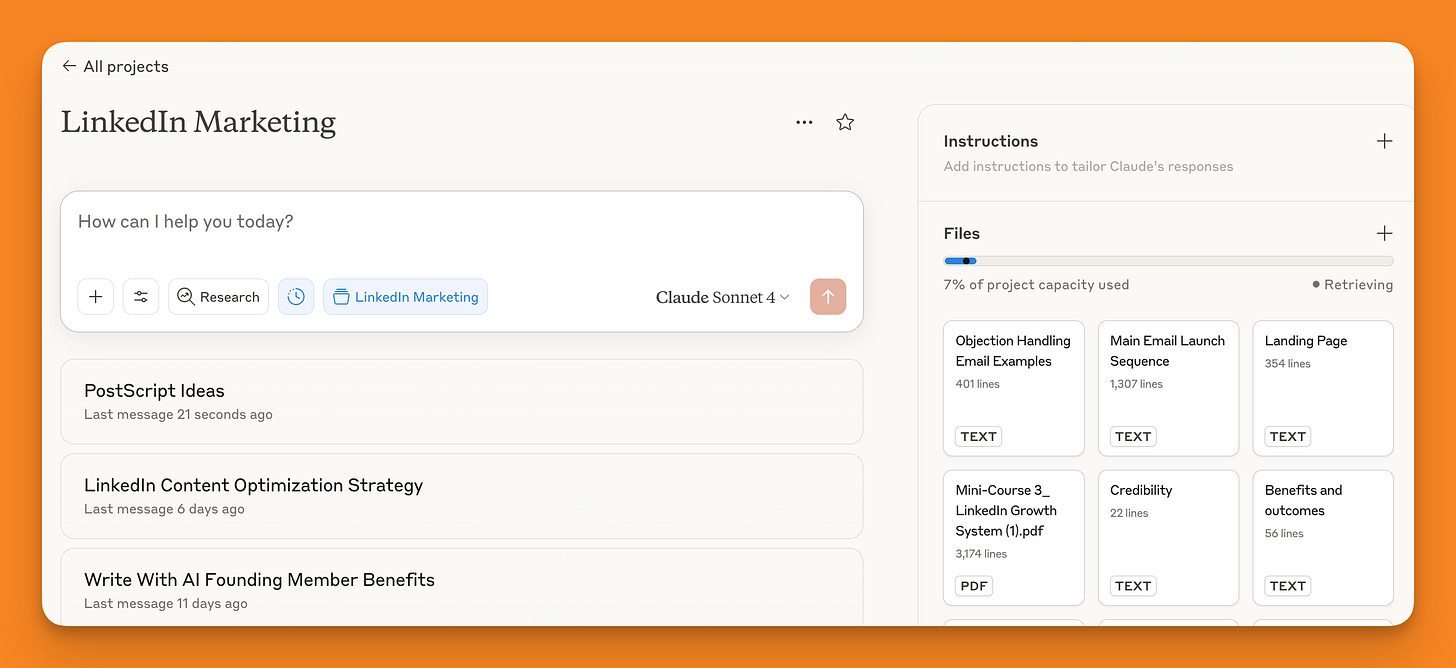
Task: Open the Benefits and outcomes file card
Action: (1323, 538)
